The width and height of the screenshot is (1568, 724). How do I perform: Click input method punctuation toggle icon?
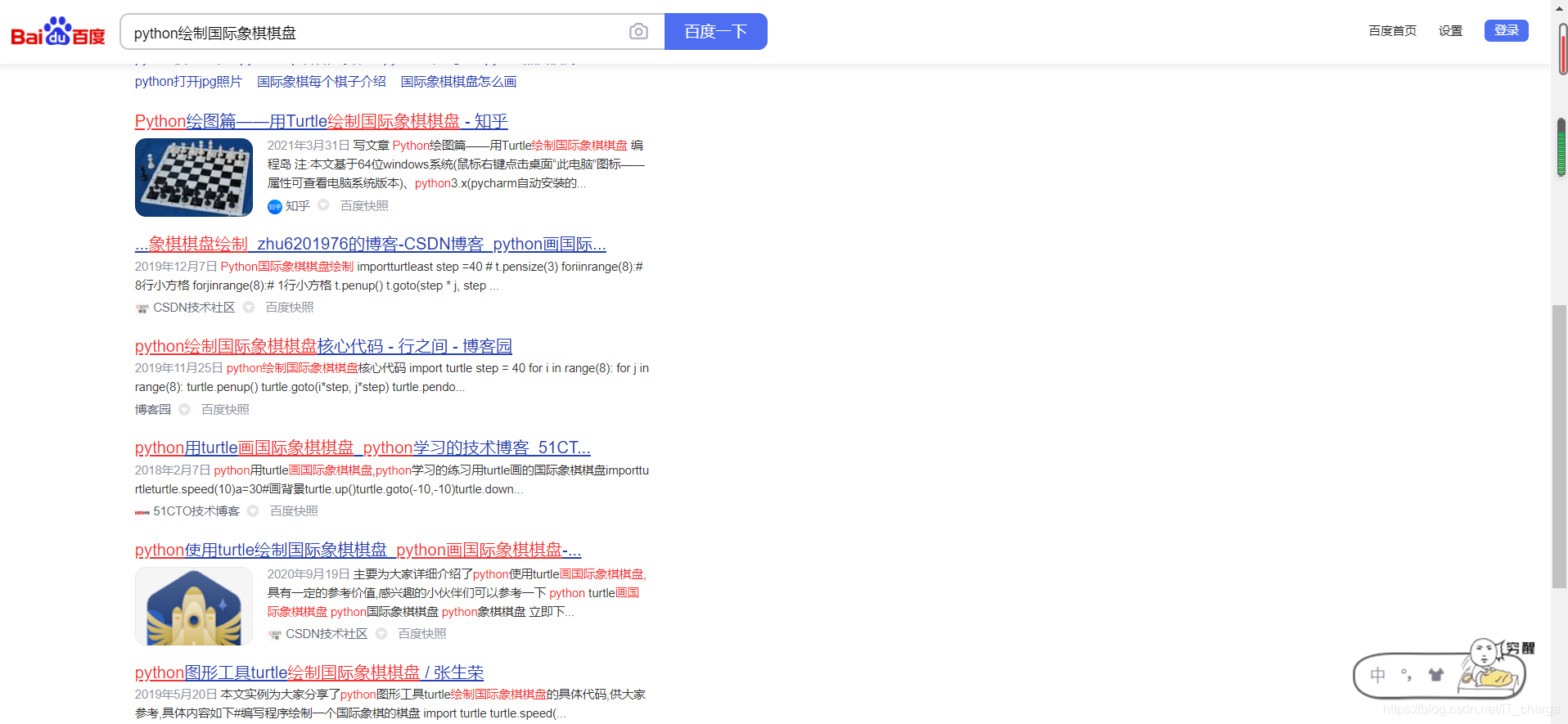1406,675
